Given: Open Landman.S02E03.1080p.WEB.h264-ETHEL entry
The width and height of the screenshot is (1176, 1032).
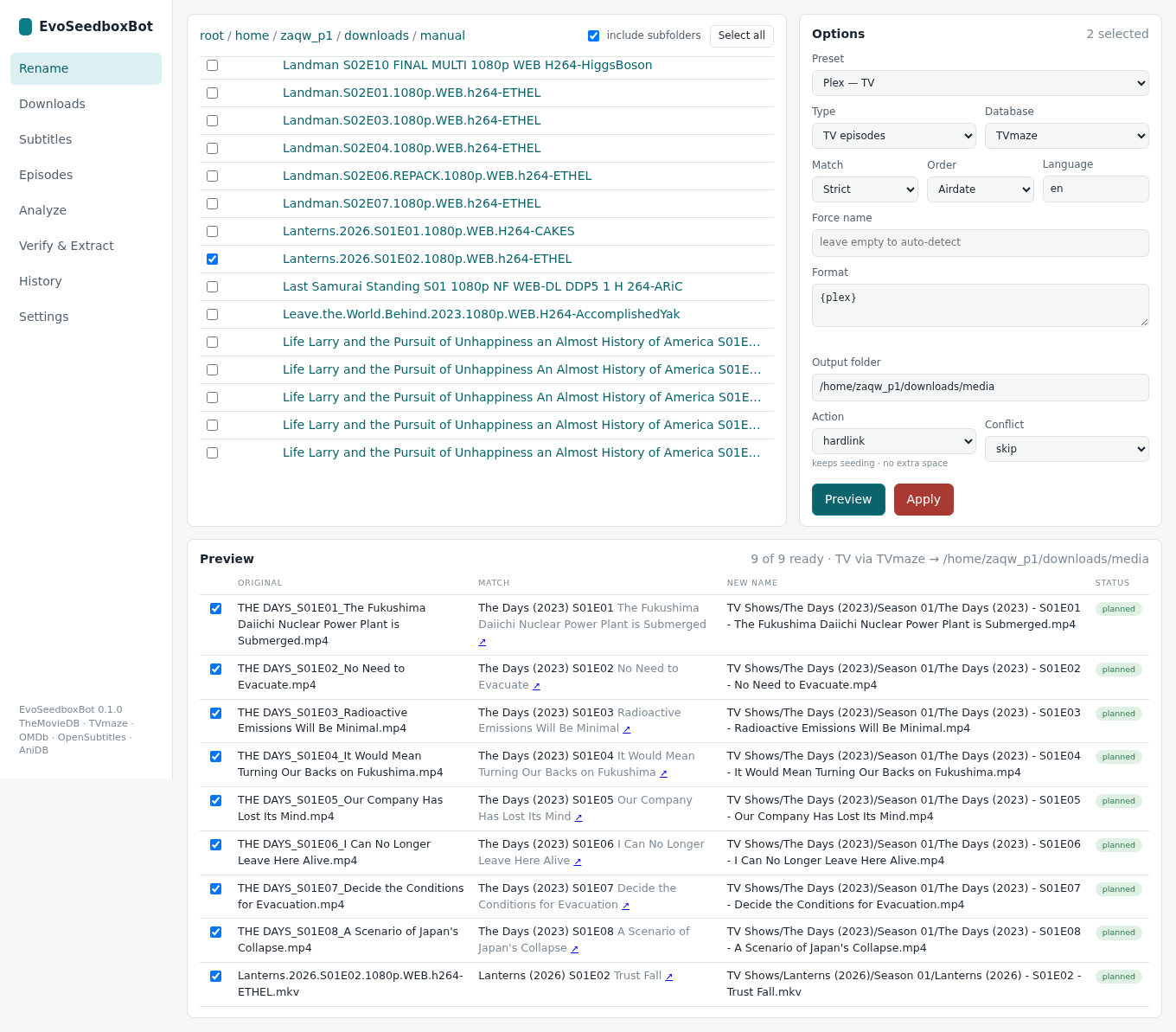Looking at the screenshot, I should (x=412, y=120).
